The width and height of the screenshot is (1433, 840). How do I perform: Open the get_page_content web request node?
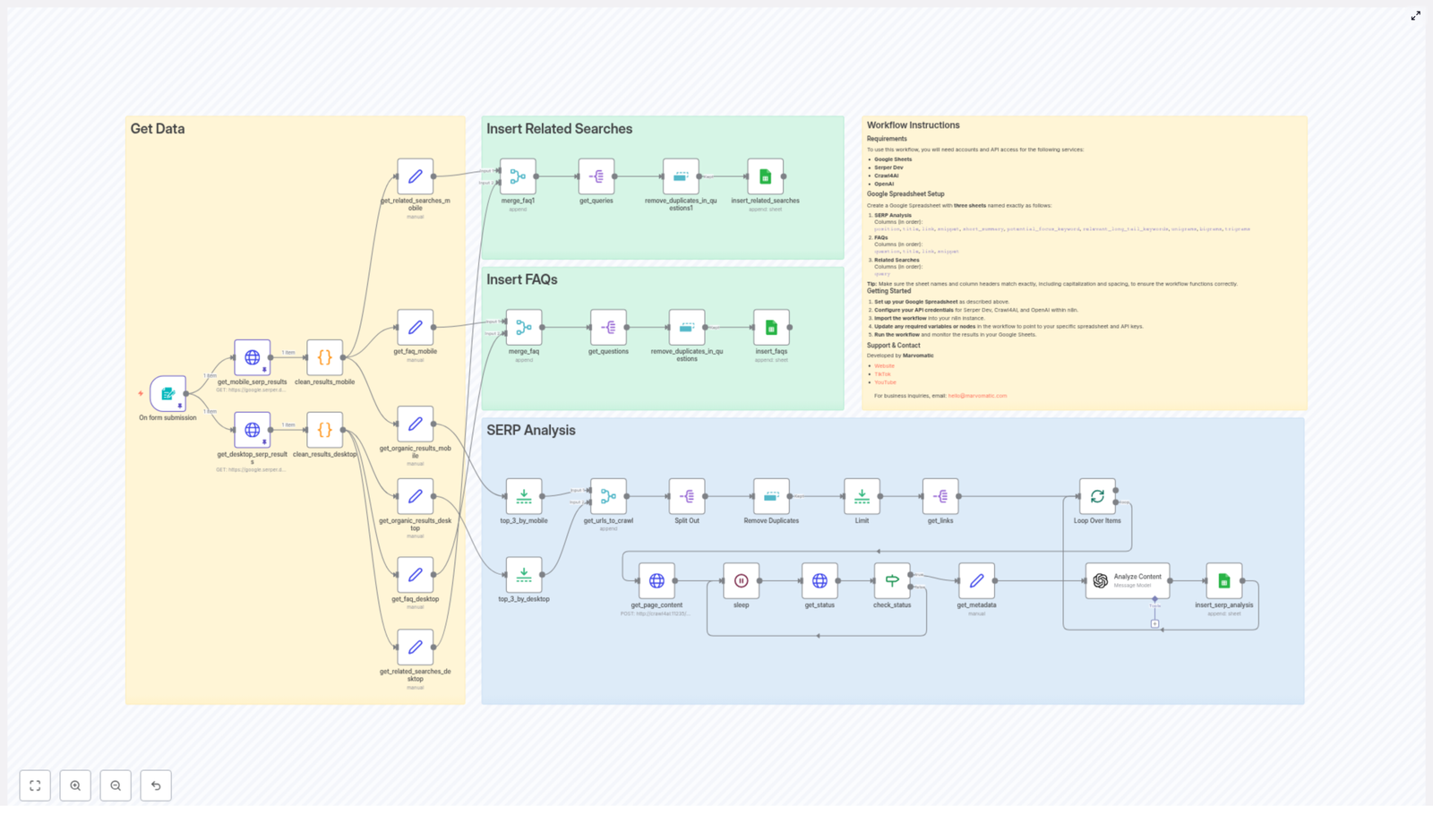(x=656, y=580)
